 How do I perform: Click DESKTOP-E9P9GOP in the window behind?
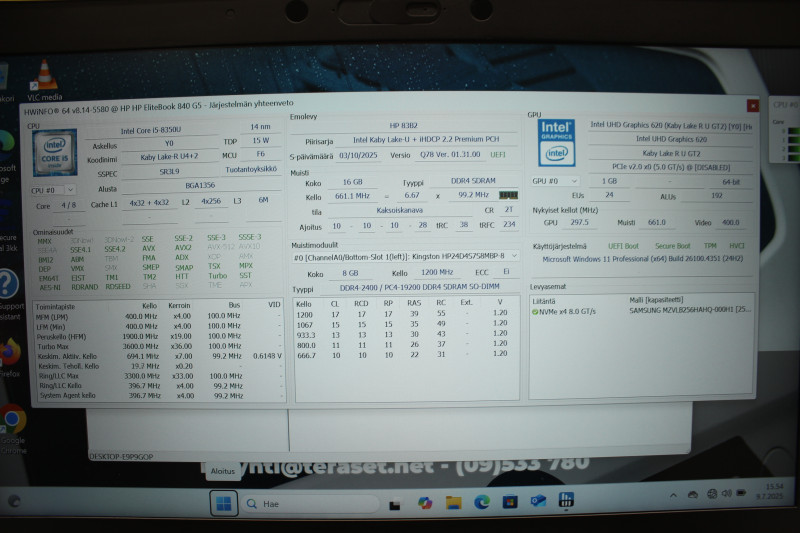click(121, 456)
